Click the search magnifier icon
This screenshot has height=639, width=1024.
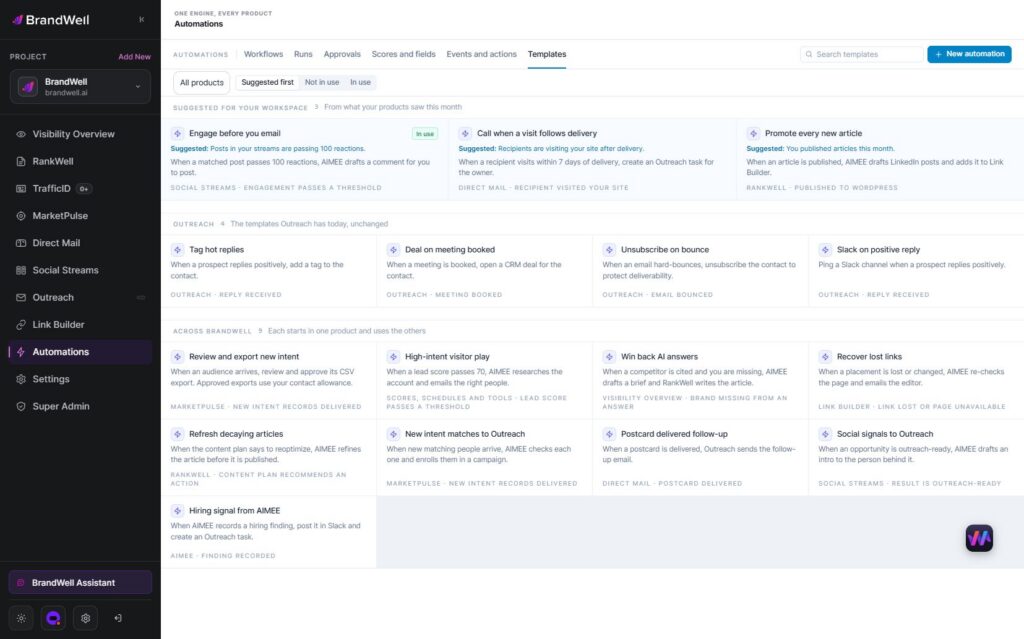pyautogui.click(x=809, y=54)
